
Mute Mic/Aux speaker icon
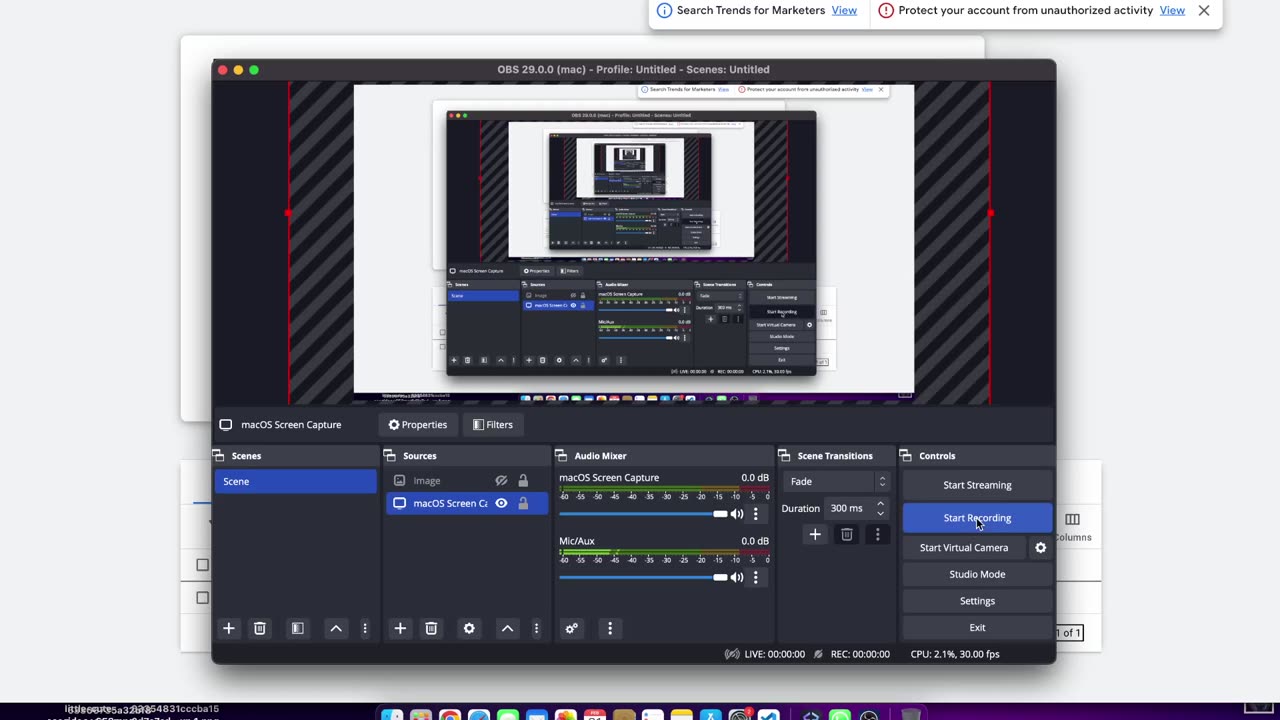coord(737,577)
